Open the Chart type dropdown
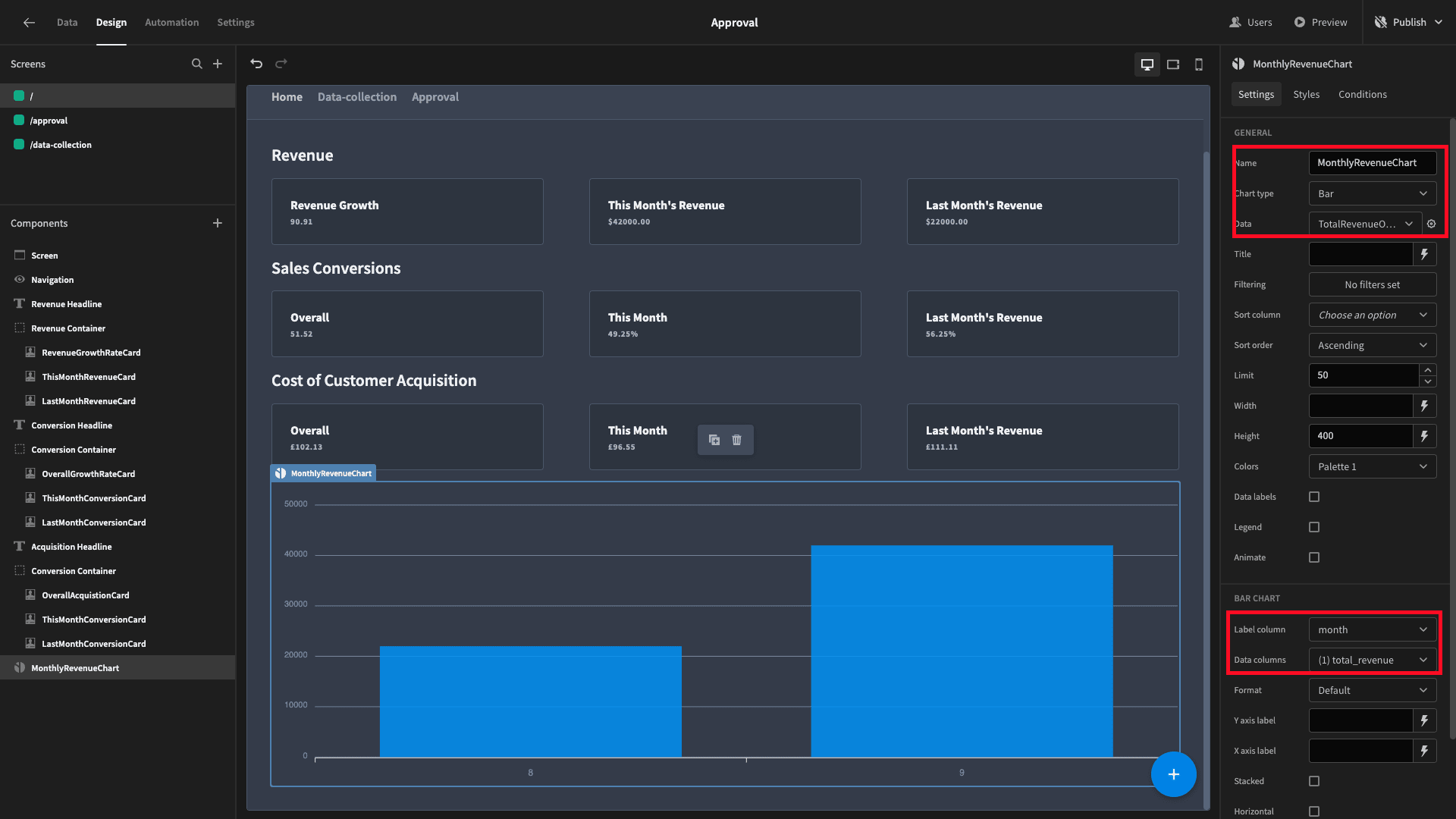This screenshot has width=1456, height=819. [1373, 193]
